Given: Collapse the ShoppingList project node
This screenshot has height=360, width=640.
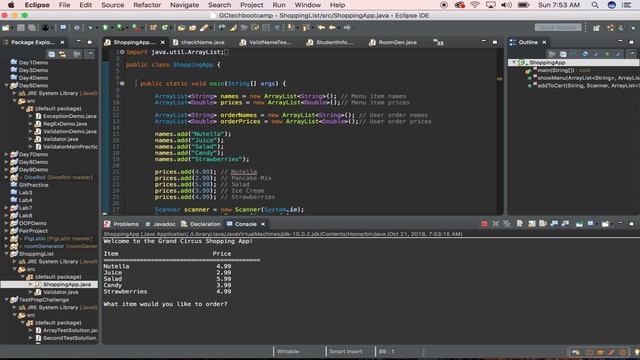Looking at the screenshot, I should [7, 254].
